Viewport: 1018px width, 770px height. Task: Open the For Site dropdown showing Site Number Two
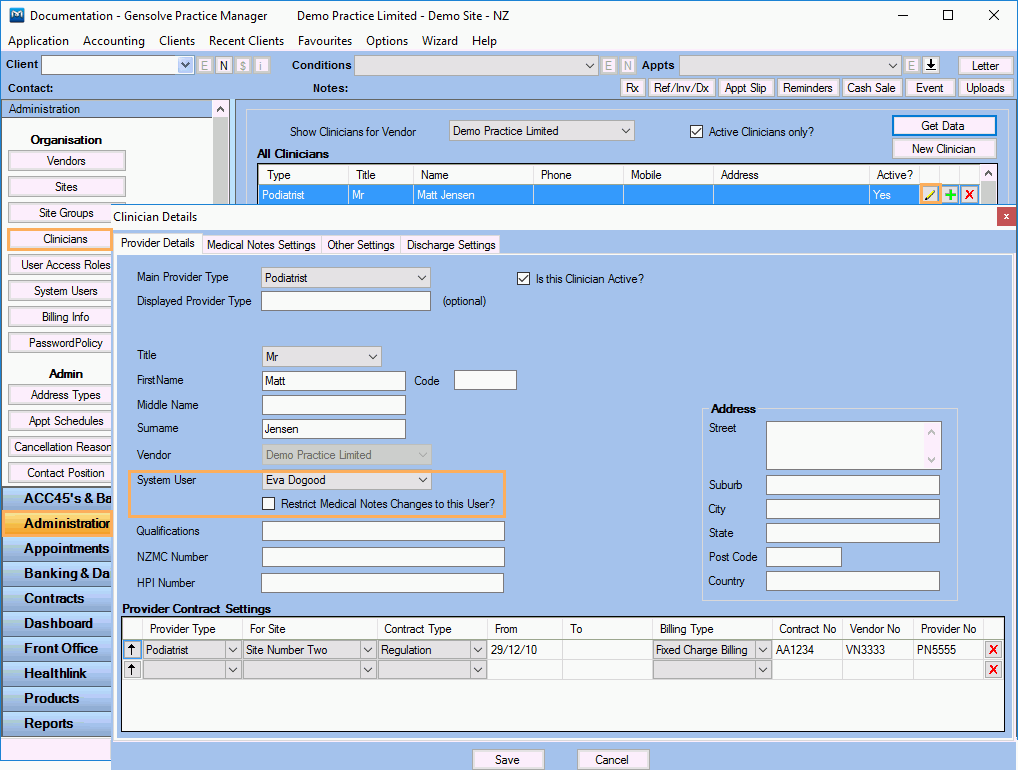[367, 649]
